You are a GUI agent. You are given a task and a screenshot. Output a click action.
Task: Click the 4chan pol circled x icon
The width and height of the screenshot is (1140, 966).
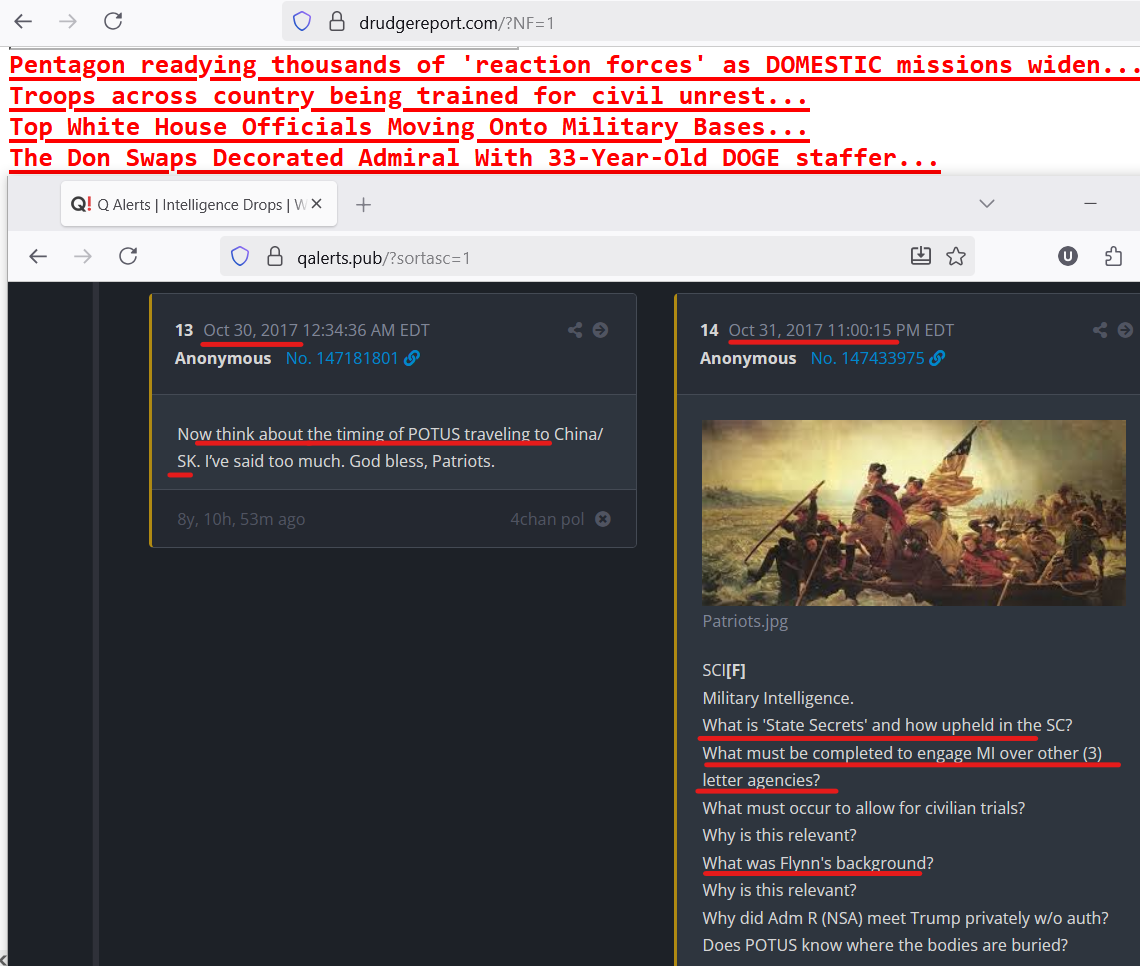pos(603,519)
